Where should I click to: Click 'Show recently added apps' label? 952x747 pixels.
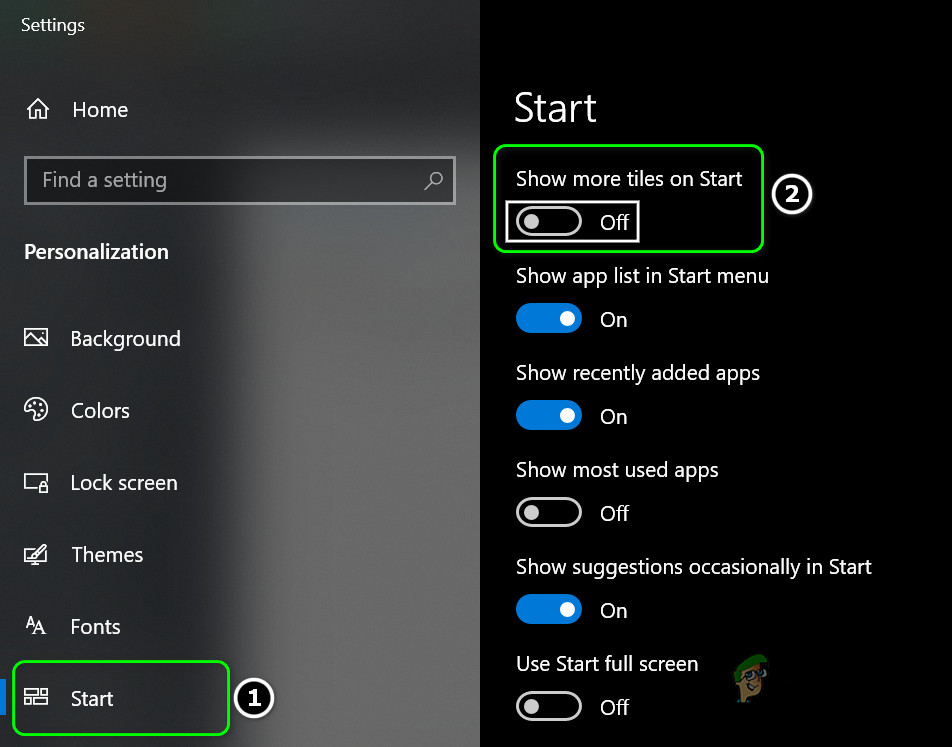click(638, 373)
